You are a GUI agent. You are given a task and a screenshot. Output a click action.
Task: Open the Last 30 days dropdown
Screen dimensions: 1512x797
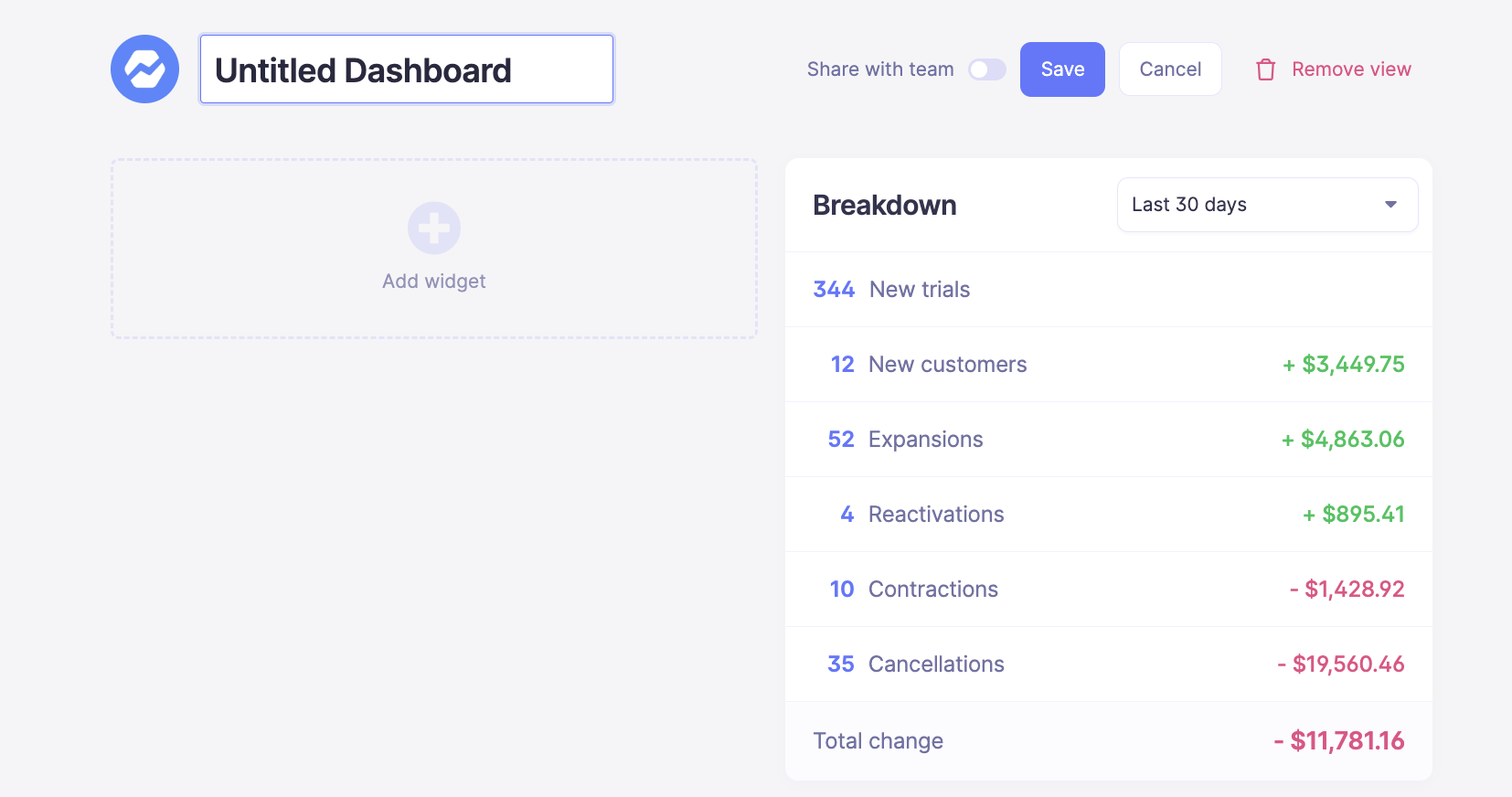(x=1267, y=205)
